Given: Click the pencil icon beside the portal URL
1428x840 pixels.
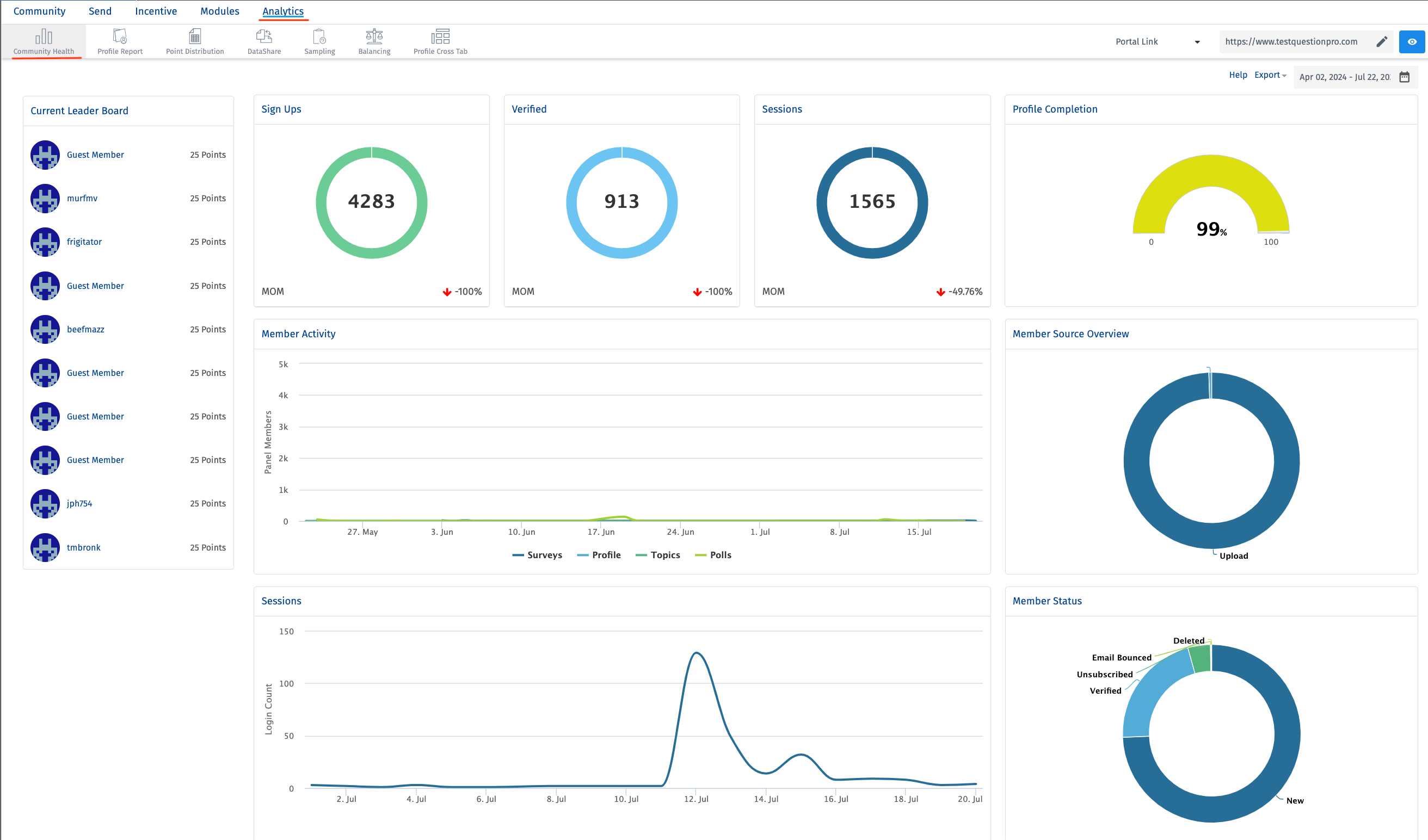Looking at the screenshot, I should click(1382, 41).
